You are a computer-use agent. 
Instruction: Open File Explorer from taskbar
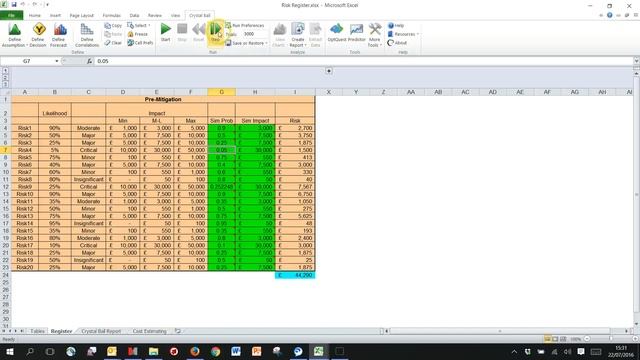[x=153, y=351]
